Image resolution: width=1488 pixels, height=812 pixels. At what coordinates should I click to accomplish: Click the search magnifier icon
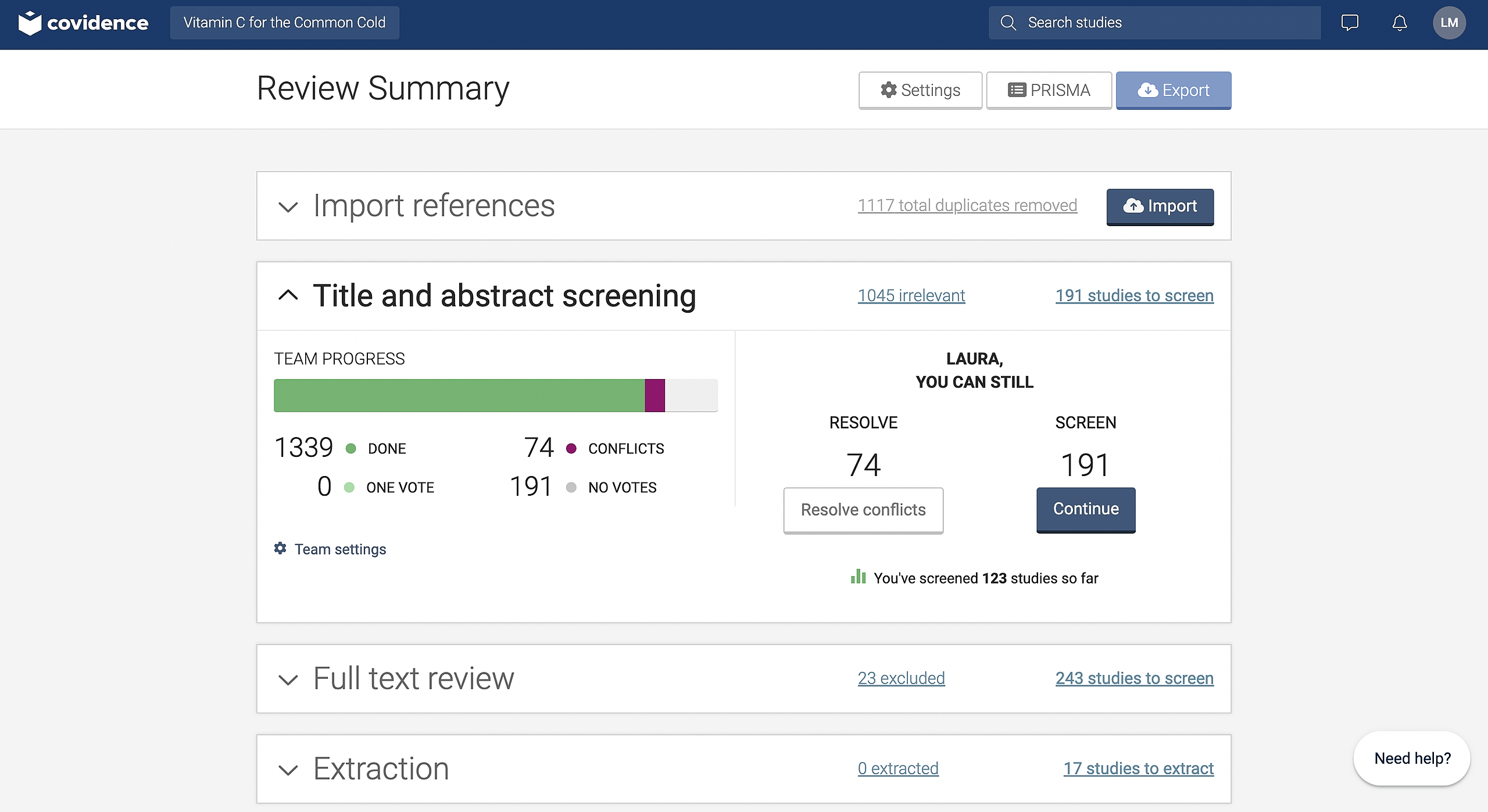click(x=1008, y=23)
